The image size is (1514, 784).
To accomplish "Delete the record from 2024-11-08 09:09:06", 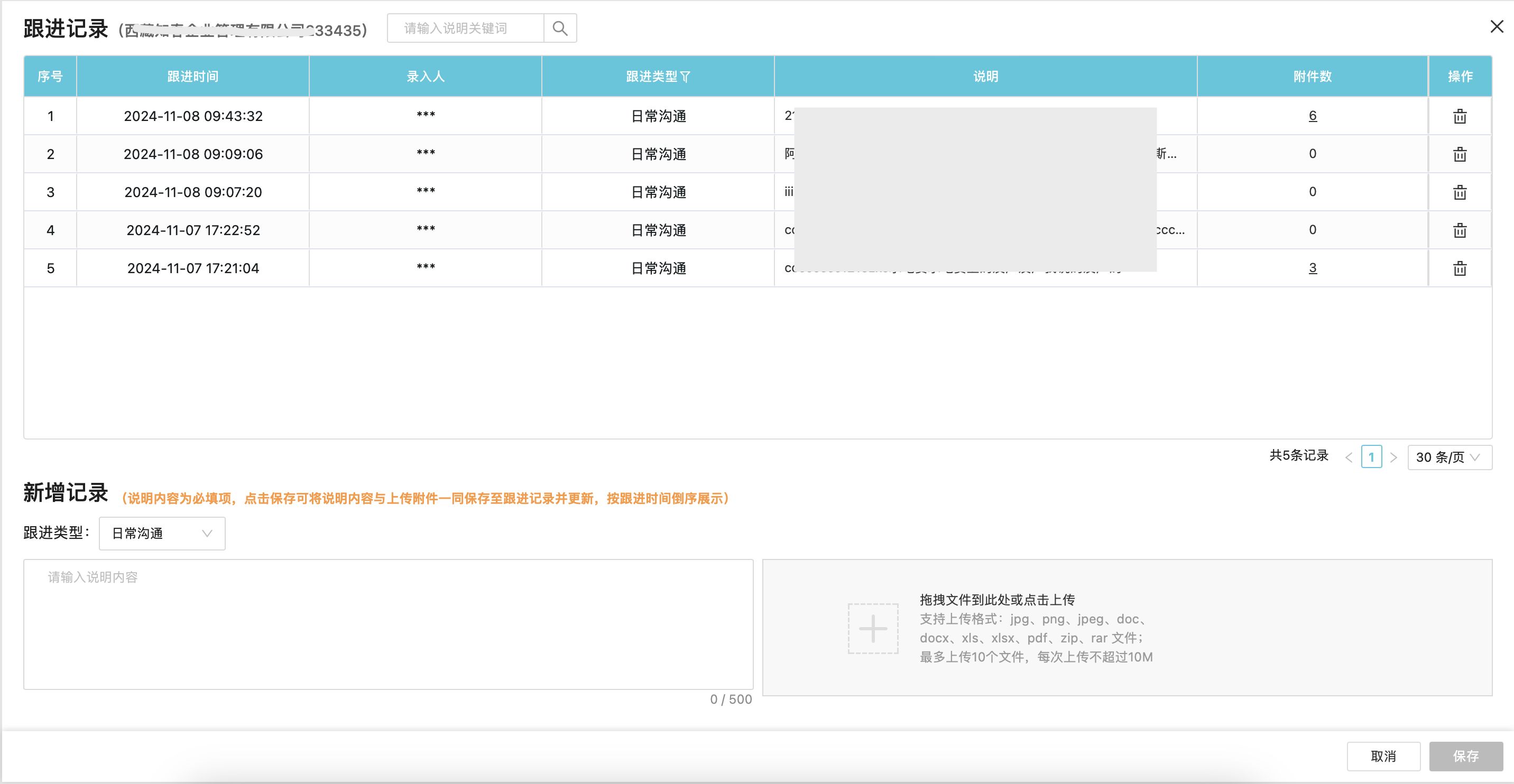I will (x=1460, y=154).
